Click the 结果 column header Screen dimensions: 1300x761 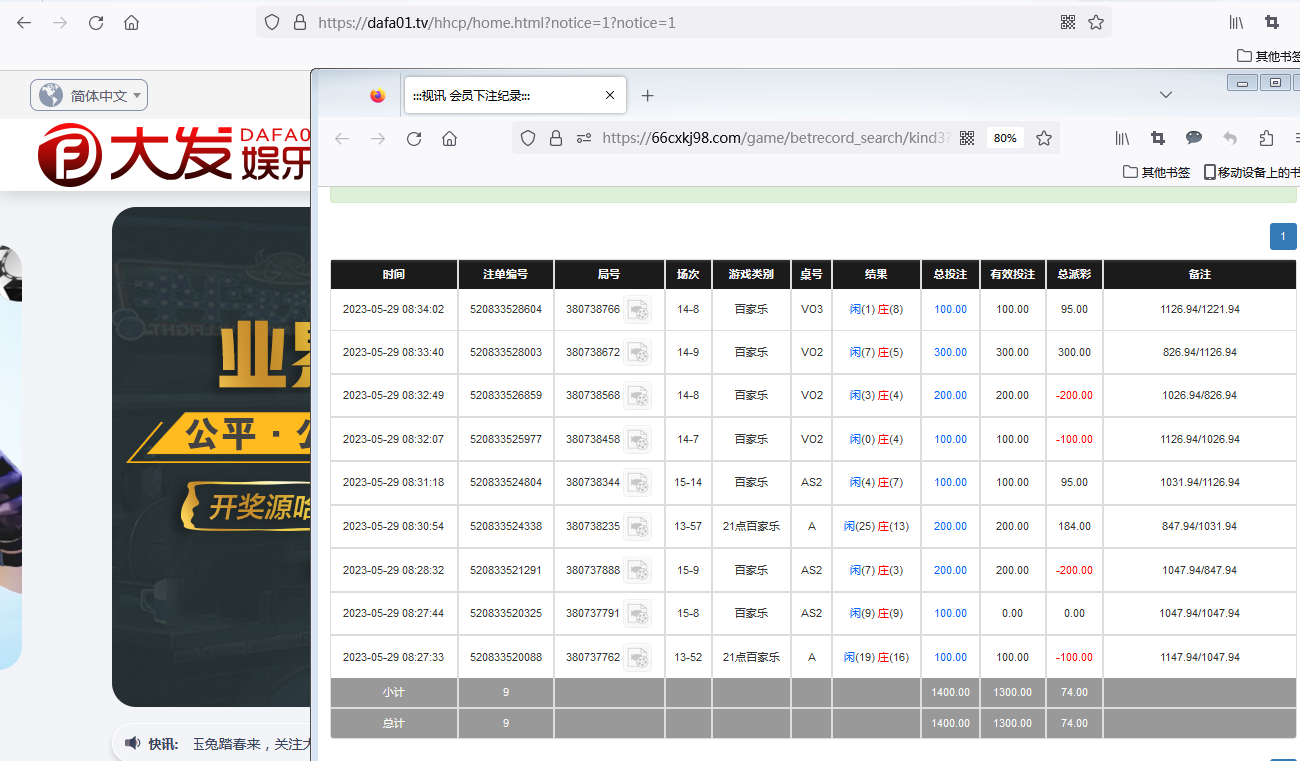(x=876, y=274)
